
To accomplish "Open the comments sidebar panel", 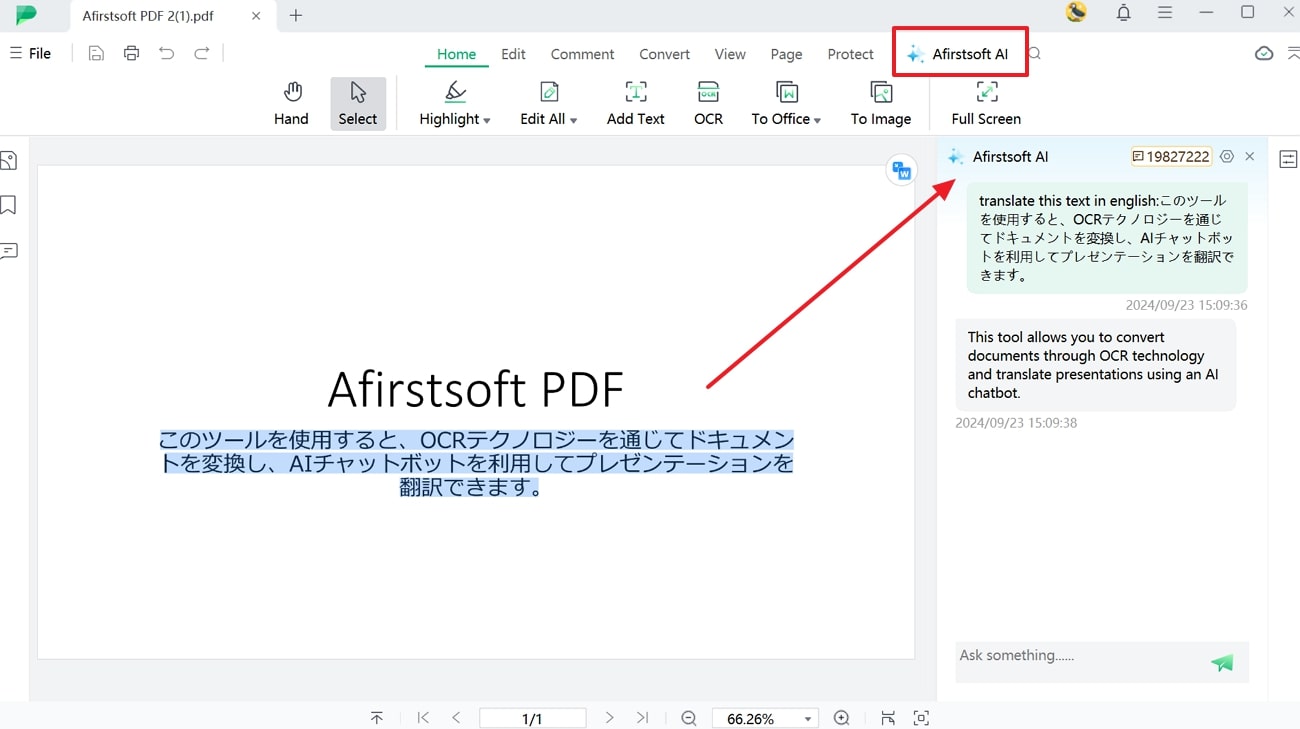I will 9,250.
